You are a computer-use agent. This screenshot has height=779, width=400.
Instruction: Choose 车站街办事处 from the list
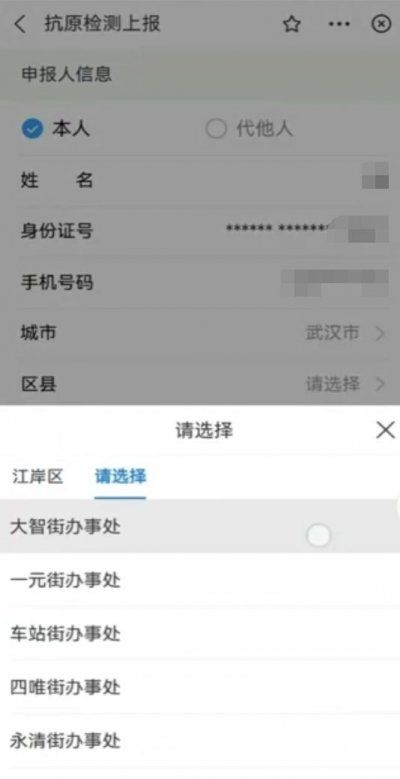pos(200,634)
